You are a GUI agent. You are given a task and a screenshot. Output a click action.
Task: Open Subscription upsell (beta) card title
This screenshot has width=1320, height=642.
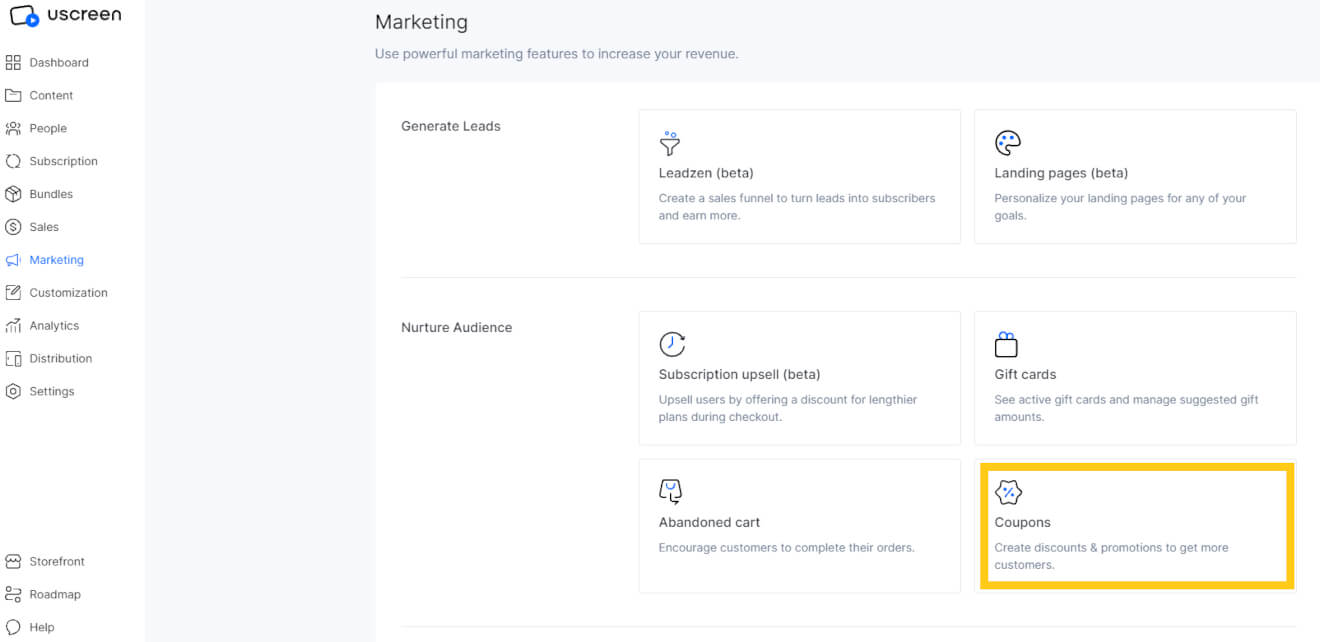739,375
